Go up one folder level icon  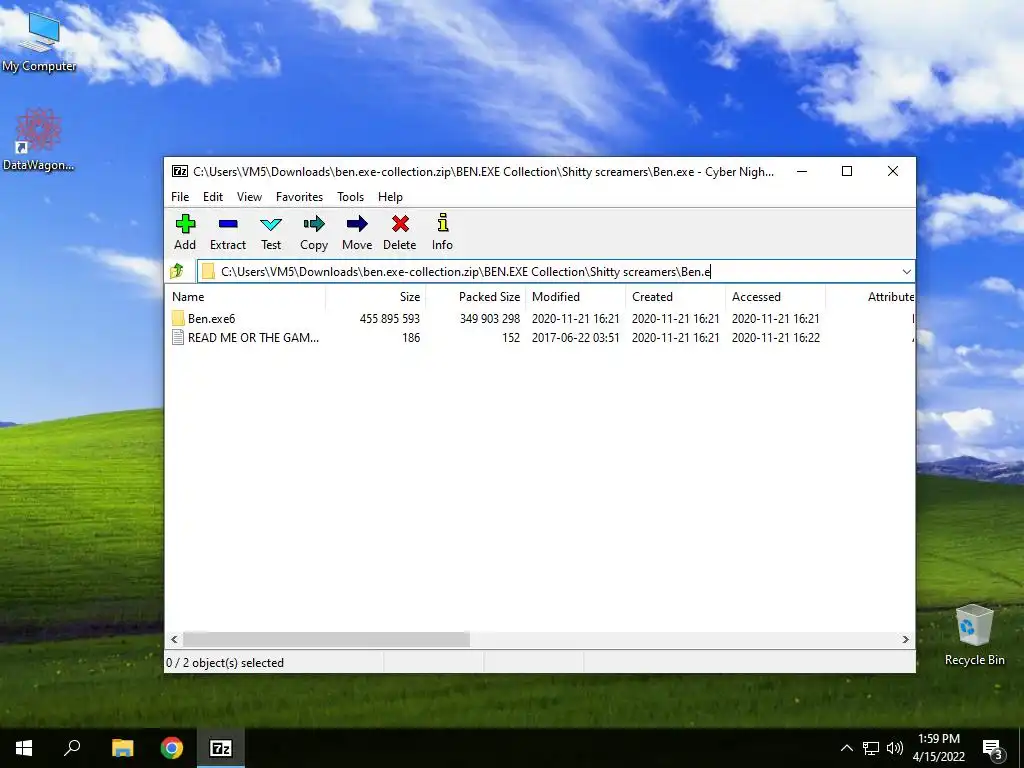177,271
